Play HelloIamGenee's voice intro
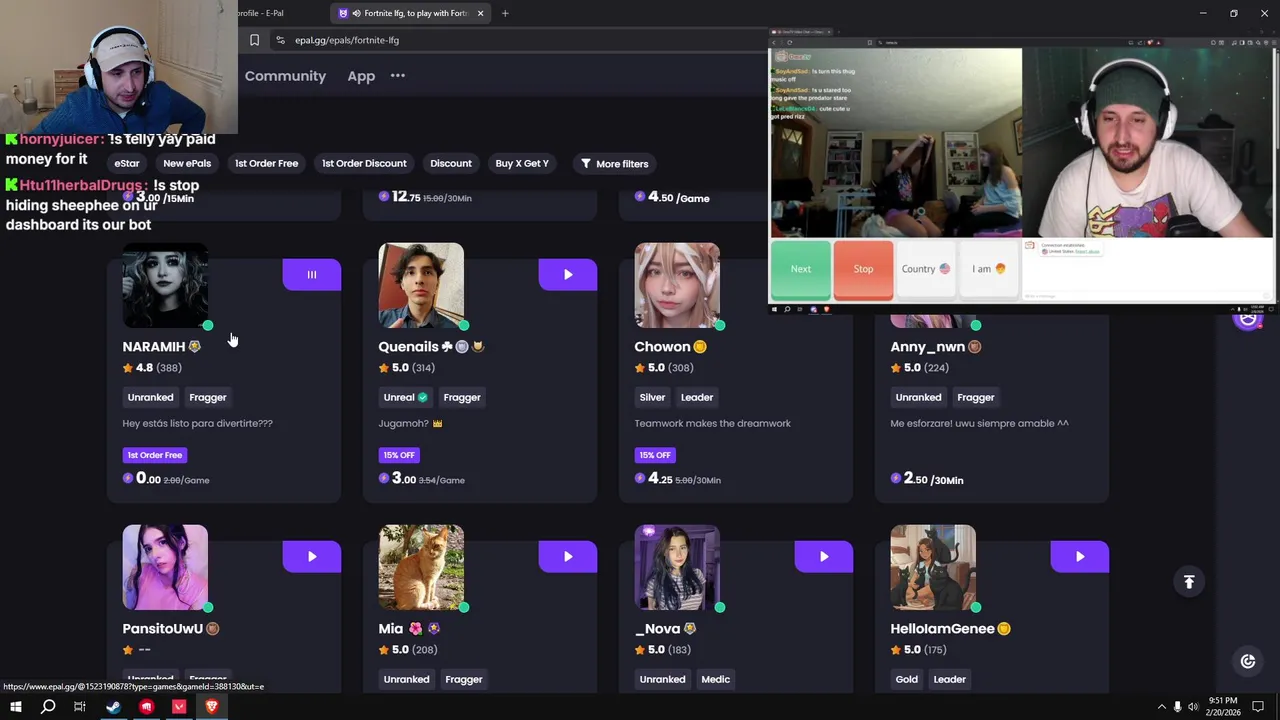This screenshot has height=720, width=1280. (1079, 557)
